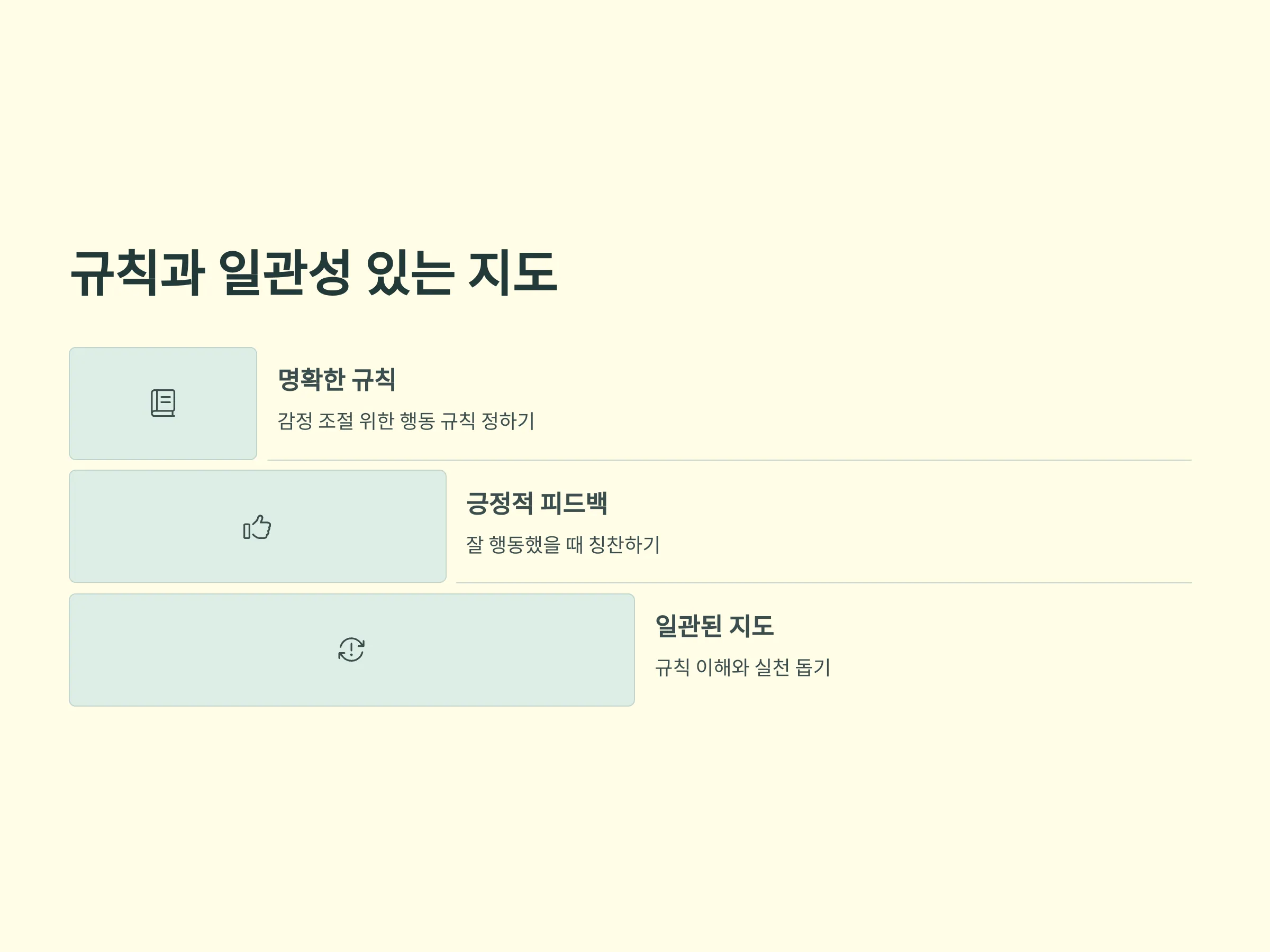Select the heading 긍정적 피드백
Viewport: 1270px width, 952px height.
[x=536, y=502]
